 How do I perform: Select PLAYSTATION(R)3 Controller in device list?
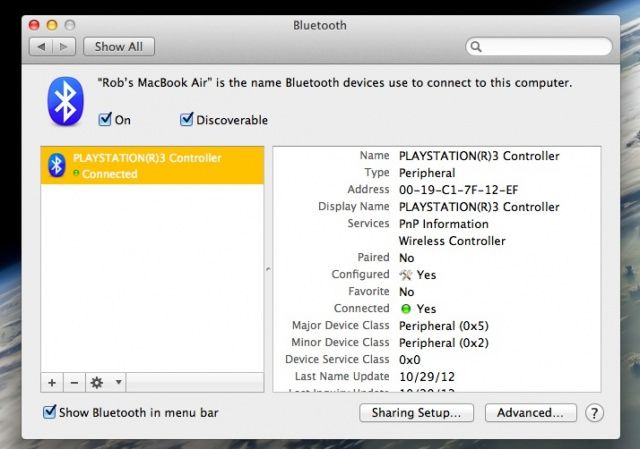152,165
